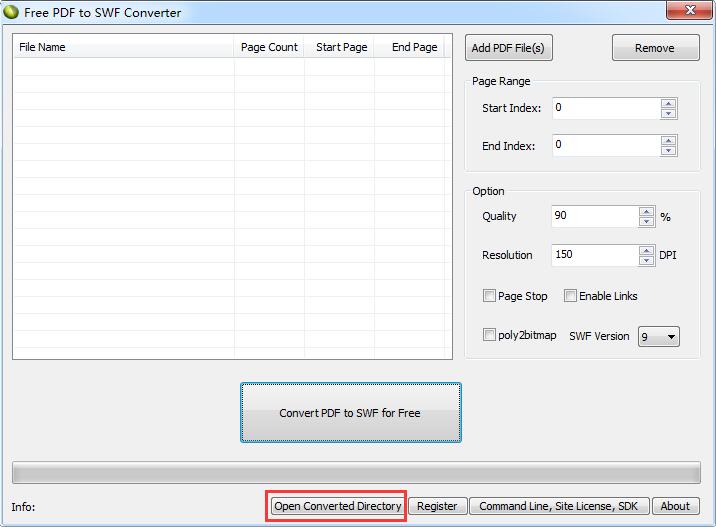Click the Register button
Viewport: 716px width, 527px height.
tap(437, 506)
